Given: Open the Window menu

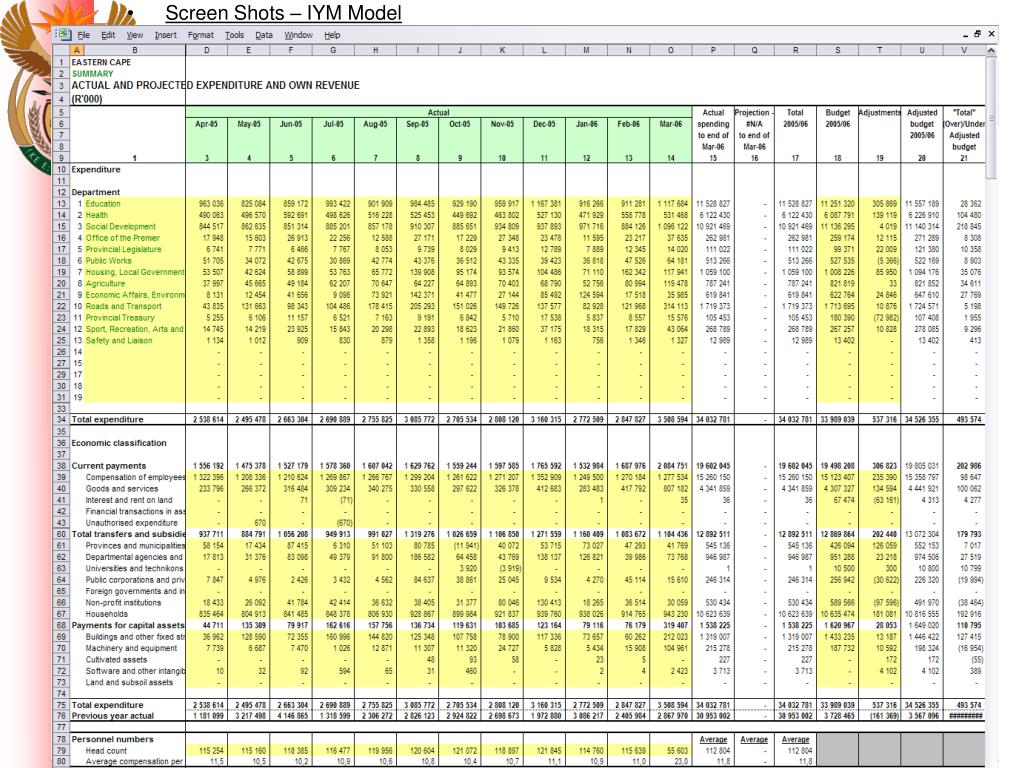Looking at the screenshot, I should click(298, 35).
